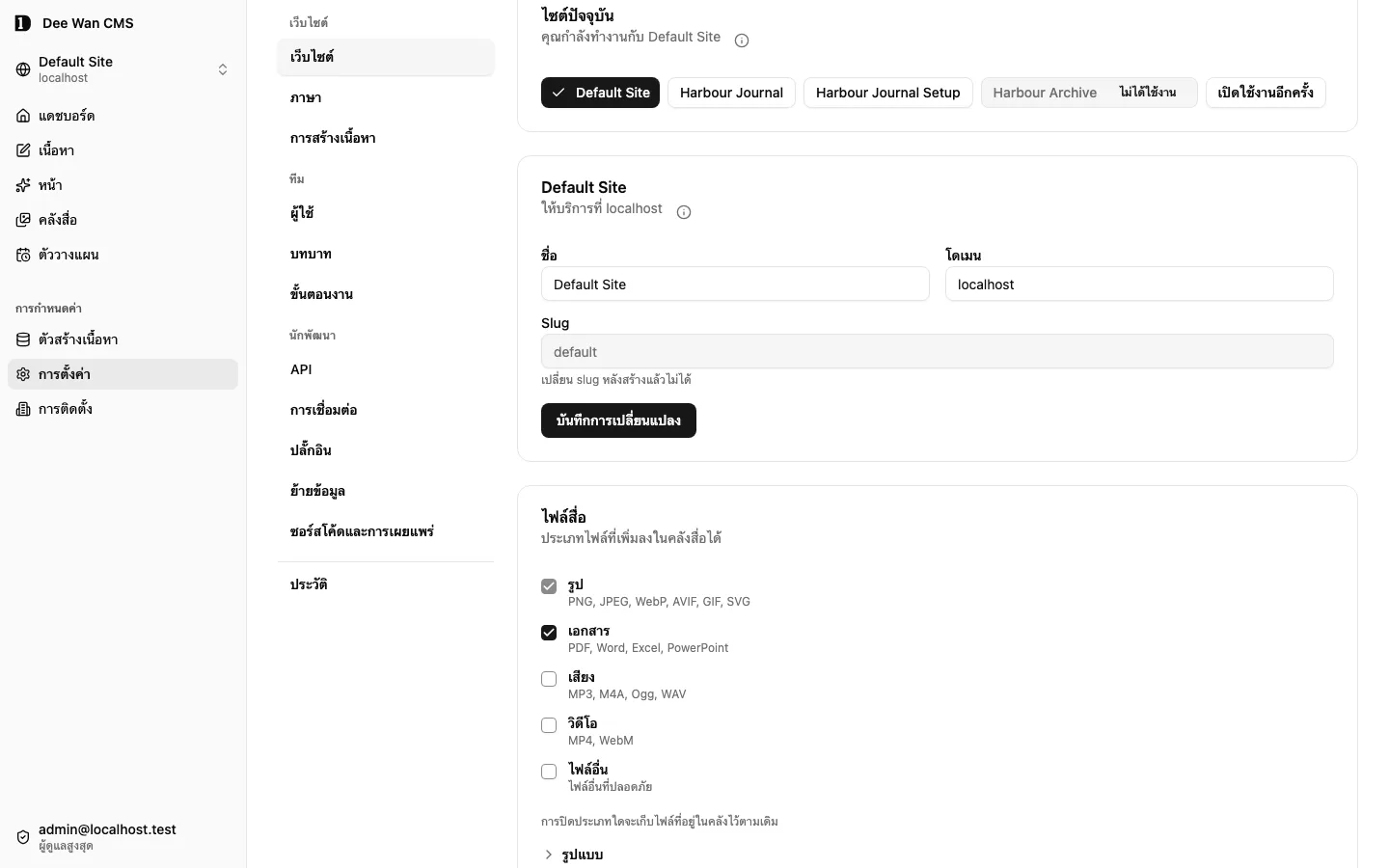Click the Dee Wan CMS logo icon
1389x868 pixels.
click(x=23, y=23)
